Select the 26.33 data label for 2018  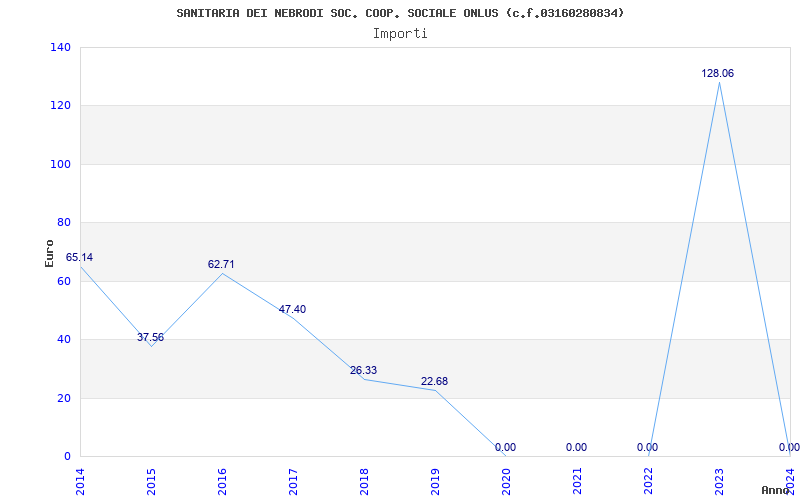(x=363, y=370)
